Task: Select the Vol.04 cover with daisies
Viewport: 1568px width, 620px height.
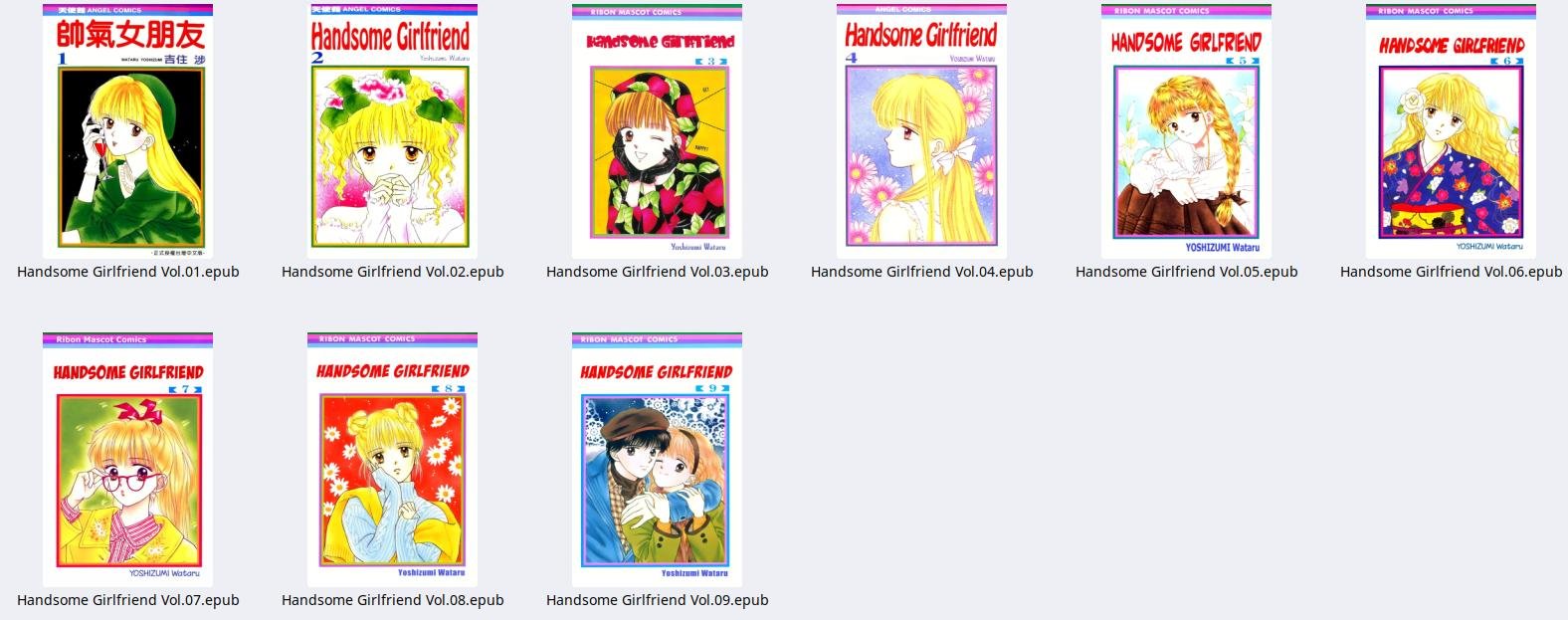Action: tap(921, 131)
